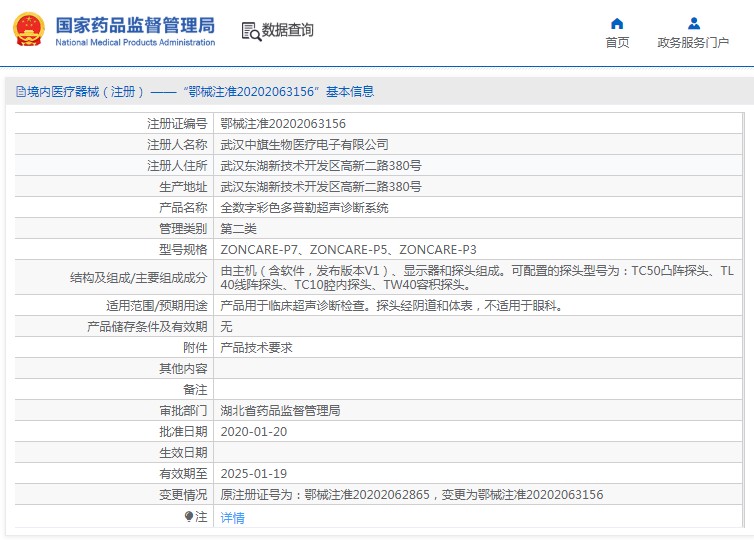Screen dimensions: 754x540
Task: Click the 第二类 management class value
Action: [238, 228]
